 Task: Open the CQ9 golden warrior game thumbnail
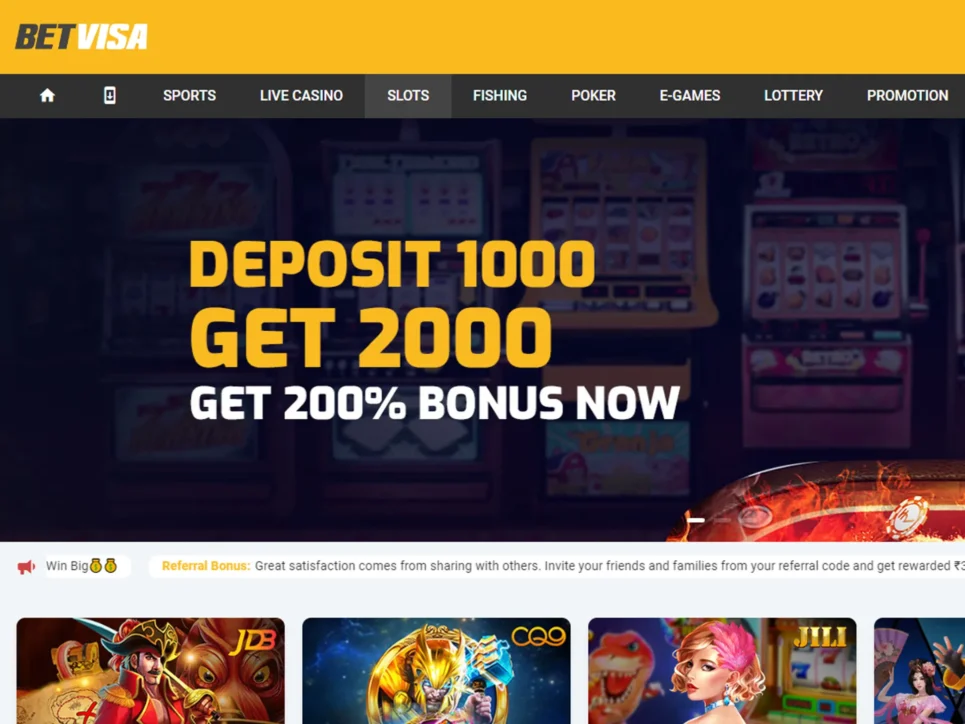point(436,671)
